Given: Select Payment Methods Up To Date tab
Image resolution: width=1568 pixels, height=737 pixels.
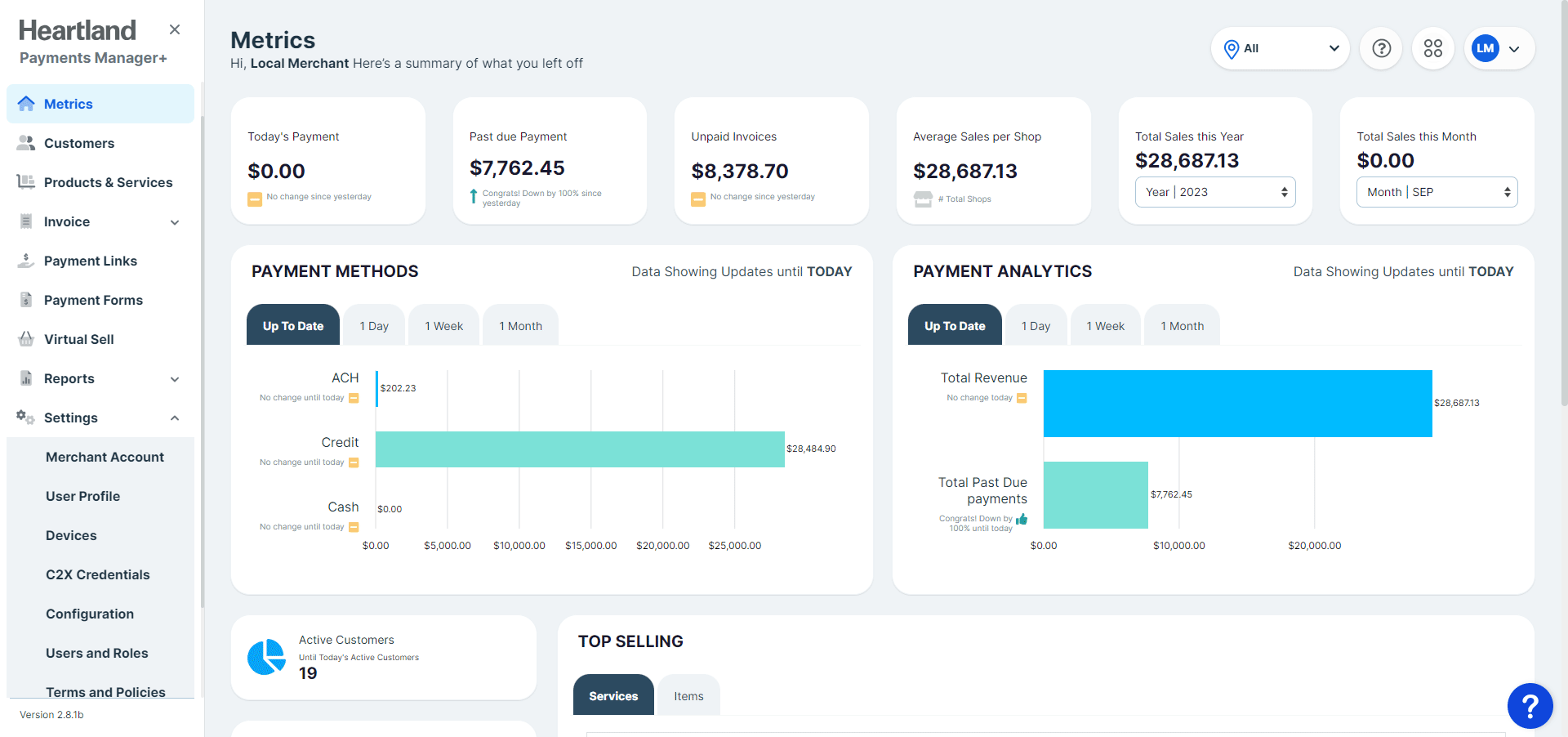Looking at the screenshot, I should [293, 325].
